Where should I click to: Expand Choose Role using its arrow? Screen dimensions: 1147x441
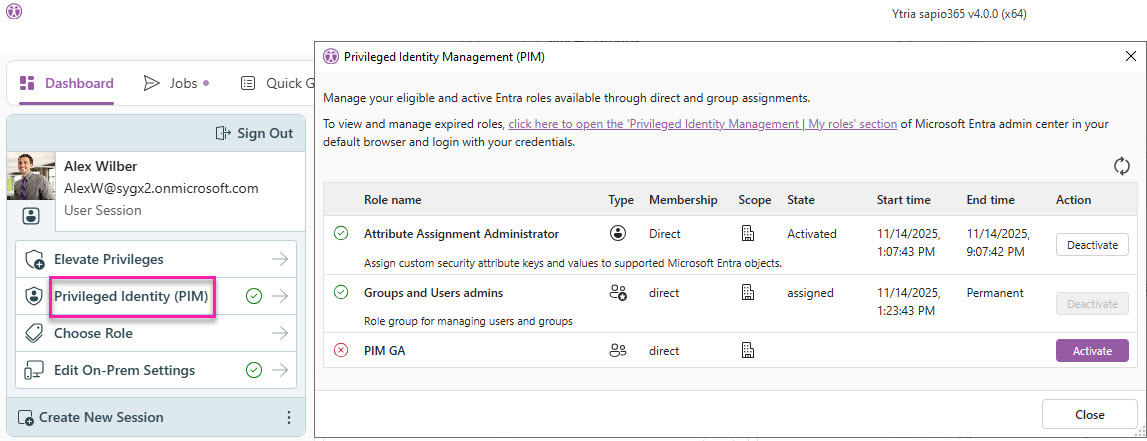coord(279,333)
